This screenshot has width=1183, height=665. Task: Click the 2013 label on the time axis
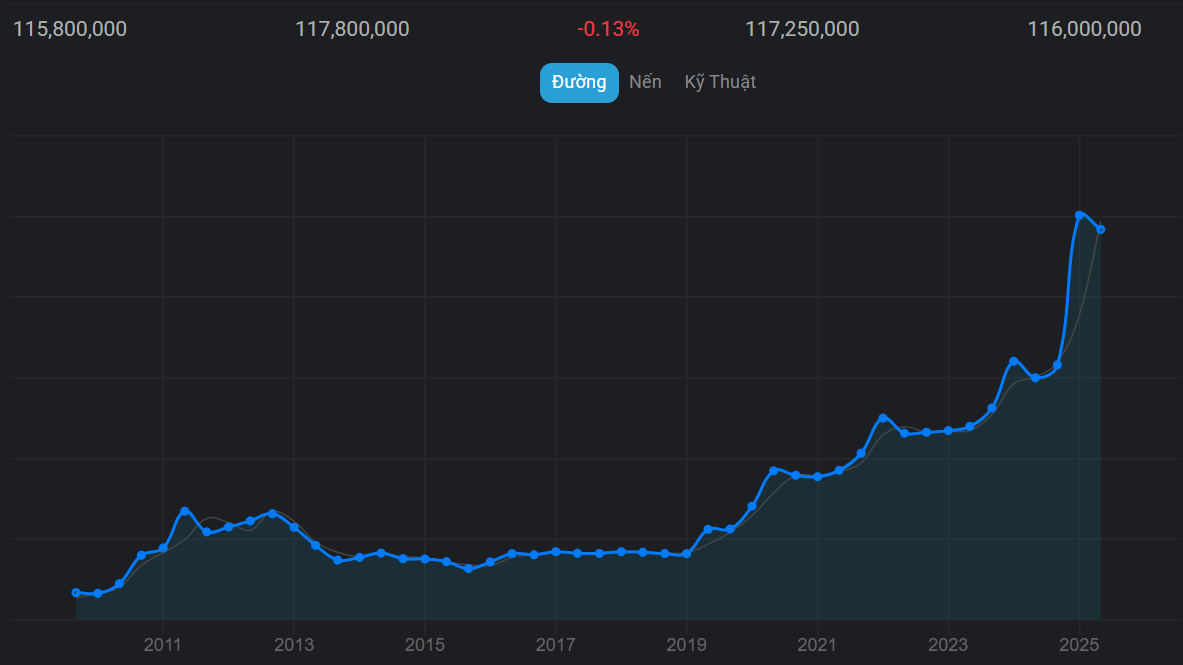point(293,645)
